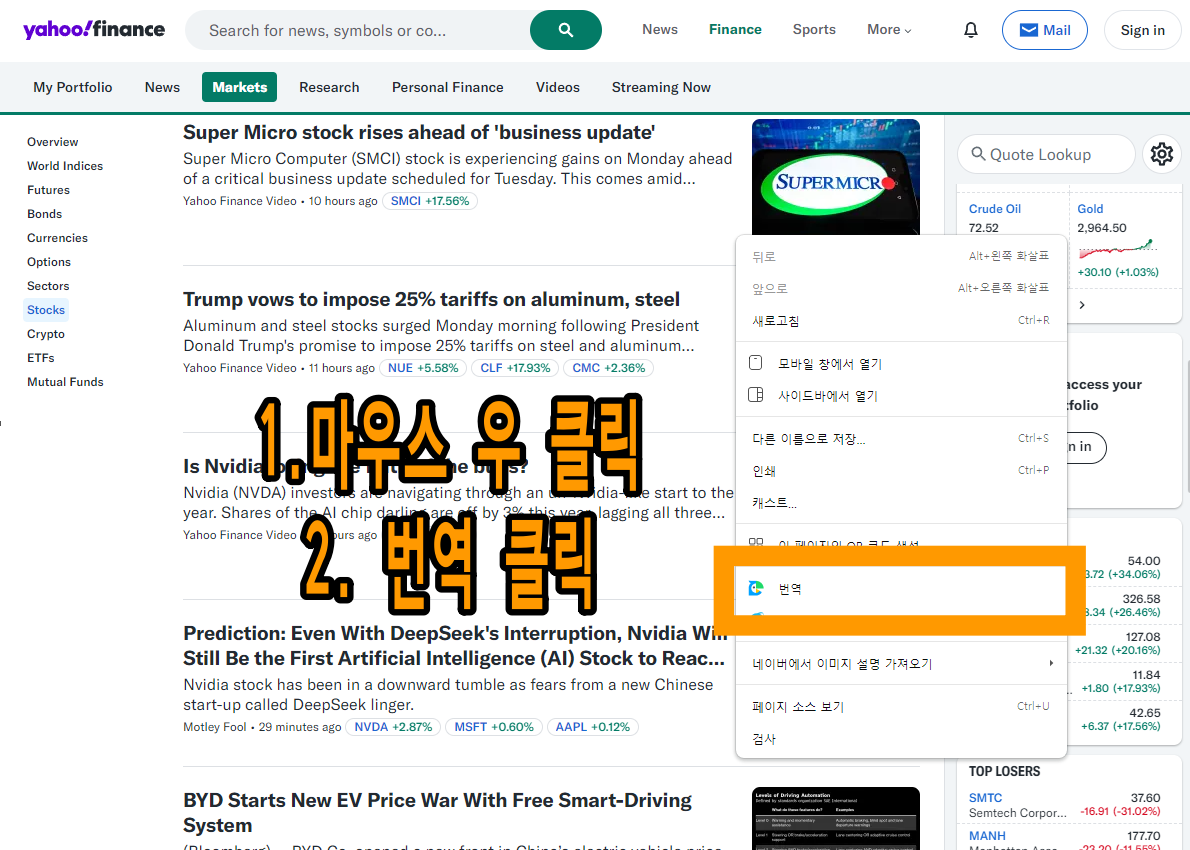Click SMTC ticker in Top Losers
Screen dimensions: 1190x850
point(985,798)
